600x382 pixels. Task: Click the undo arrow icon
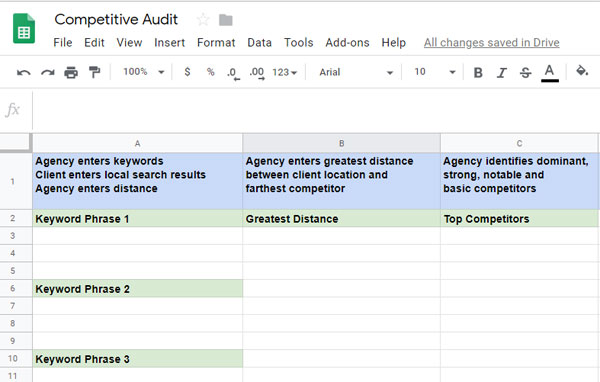click(x=24, y=72)
